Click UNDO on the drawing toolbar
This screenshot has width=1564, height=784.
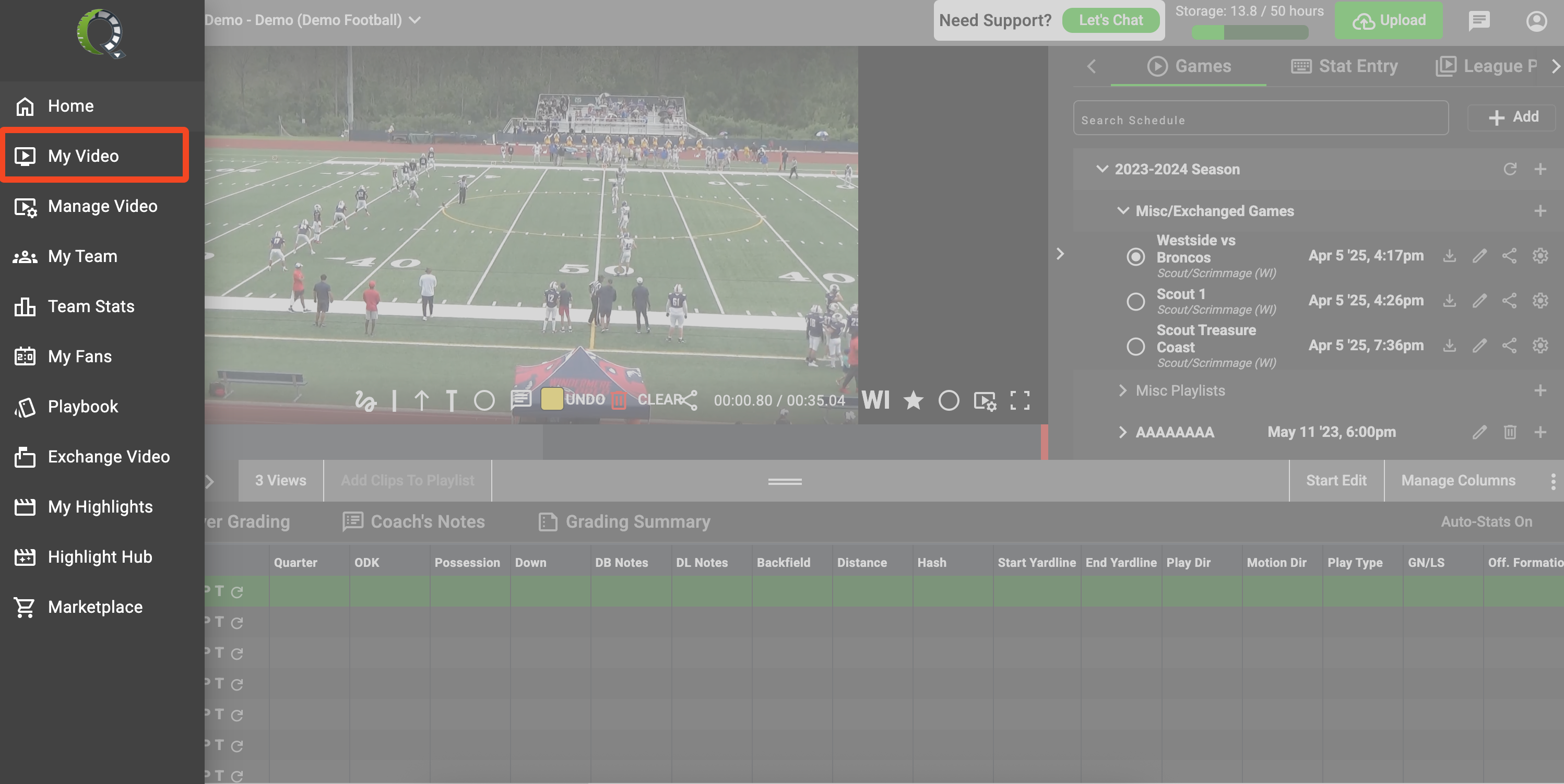[585, 399]
